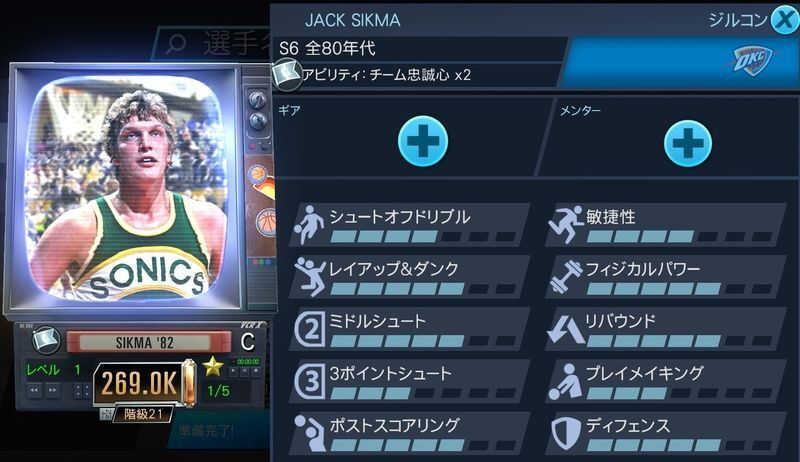This screenshot has width=800, height=462.
Task: Click the VCR rewind button under レベル
Action: (x=34, y=391)
